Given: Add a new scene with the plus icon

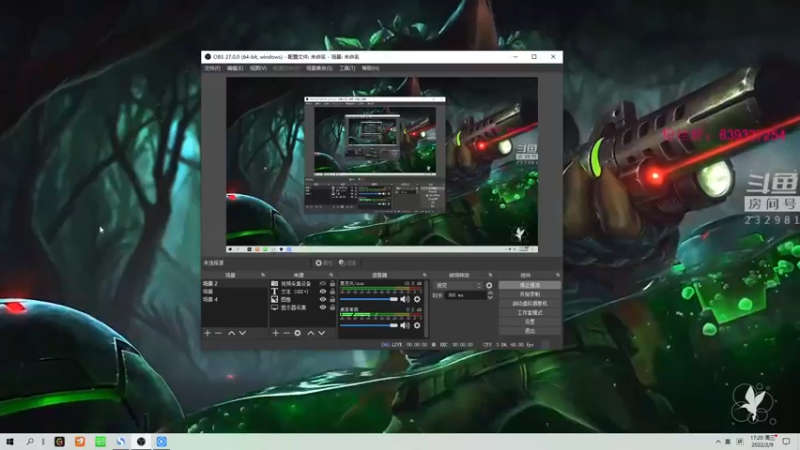Looking at the screenshot, I should pyautogui.click(x=207, y=333).
